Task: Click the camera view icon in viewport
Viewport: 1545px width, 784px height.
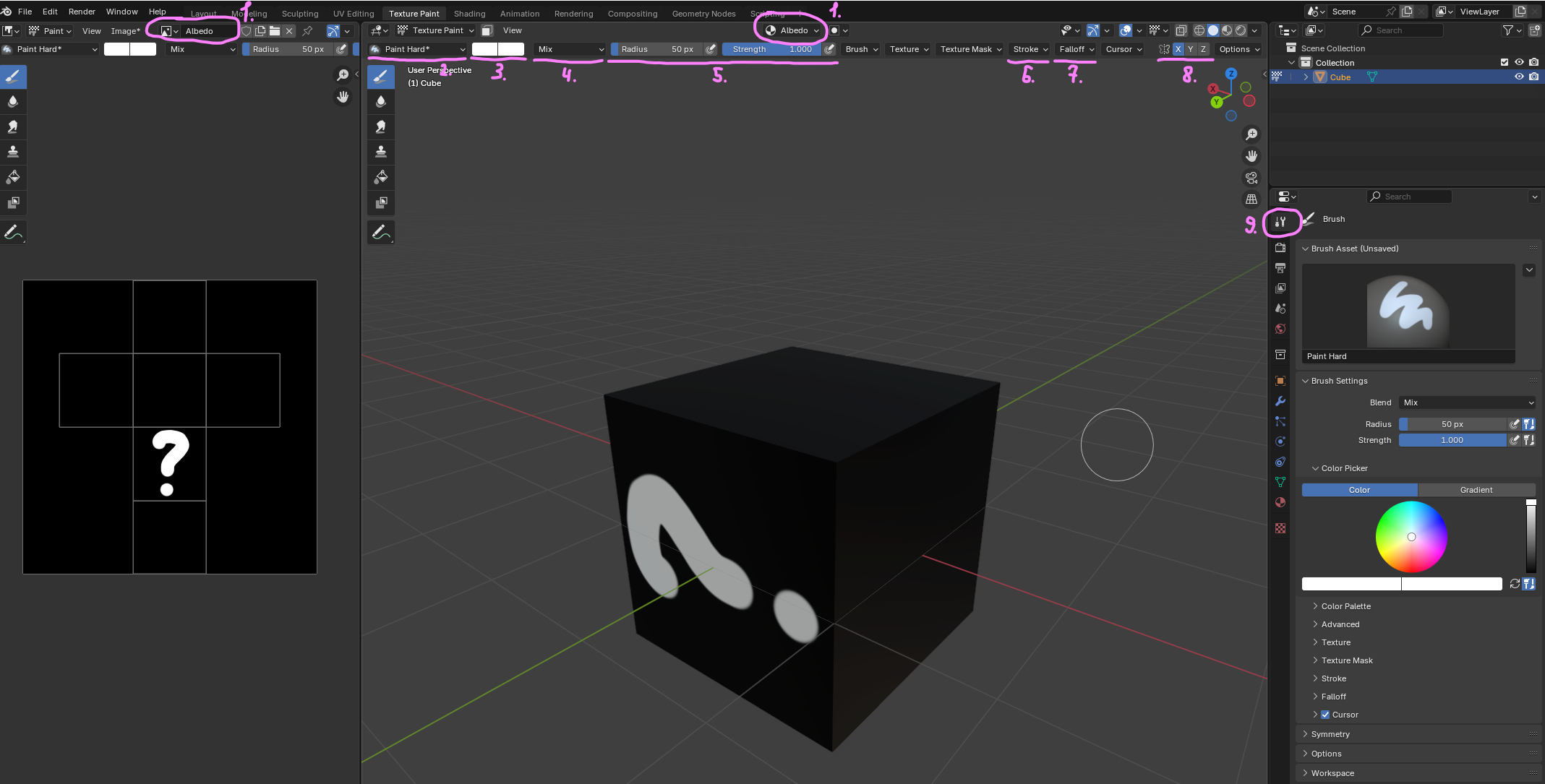Action: tap(1251, 178)
